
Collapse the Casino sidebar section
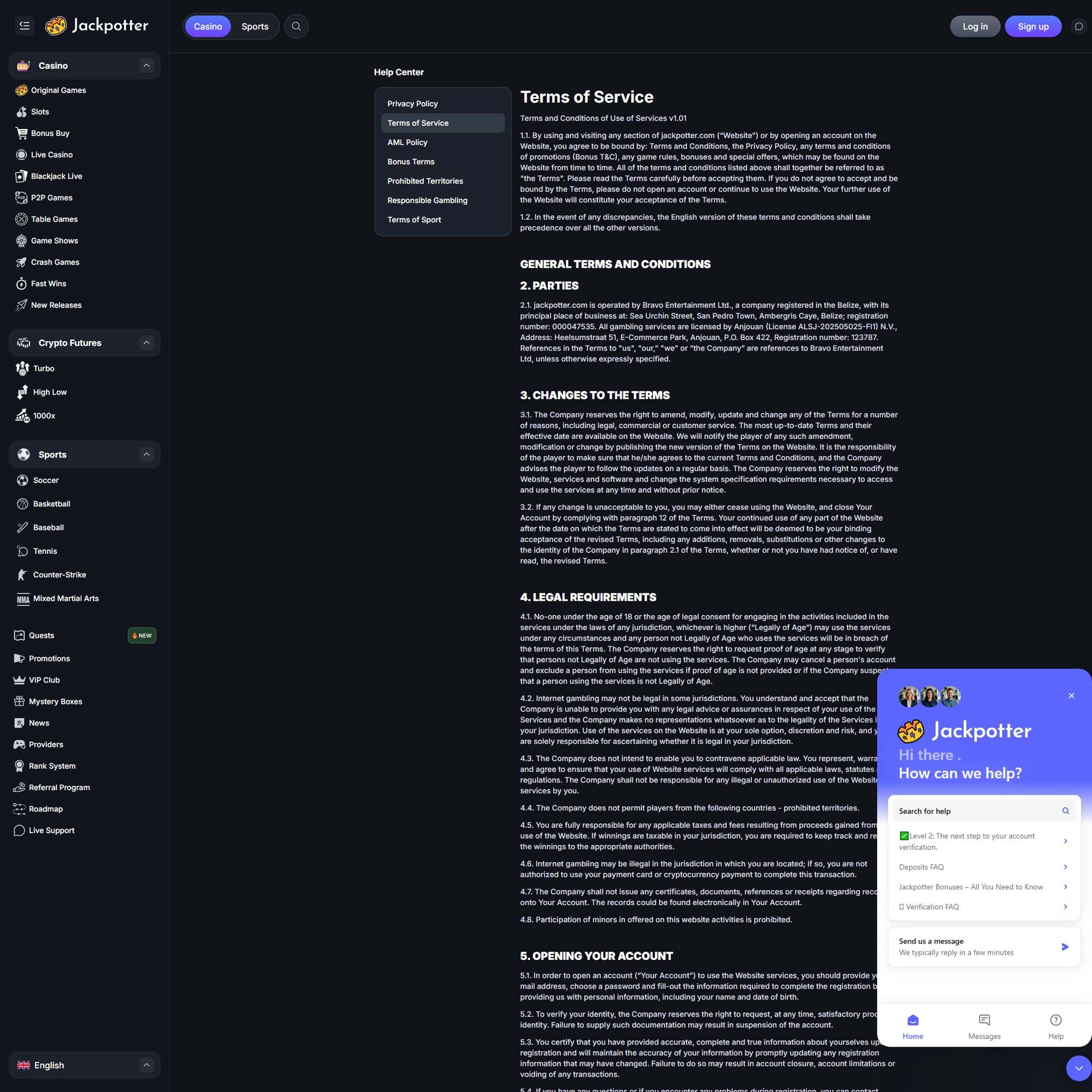[146, 66]
